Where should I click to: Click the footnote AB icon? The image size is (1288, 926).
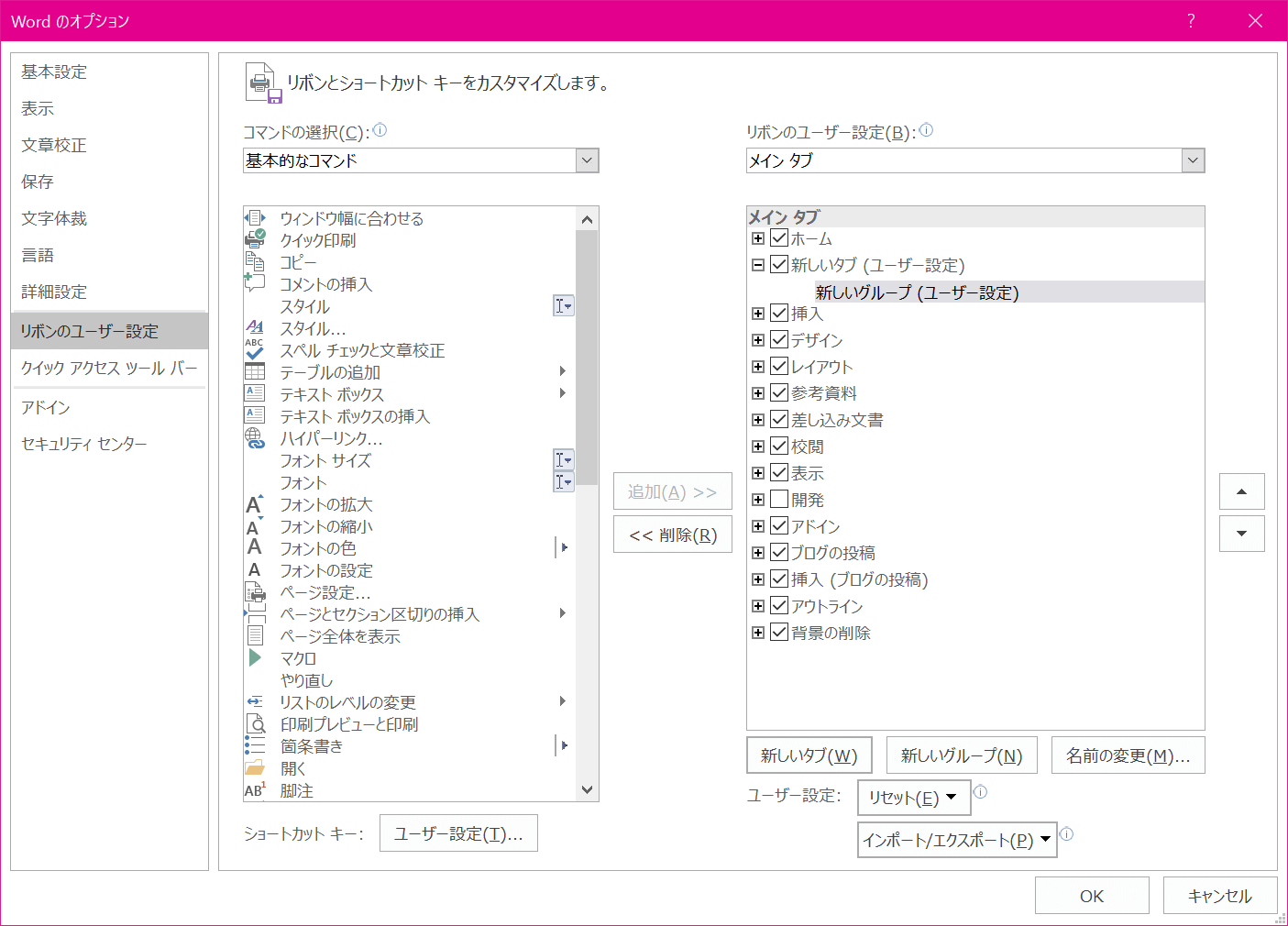[x=255, y=789]
